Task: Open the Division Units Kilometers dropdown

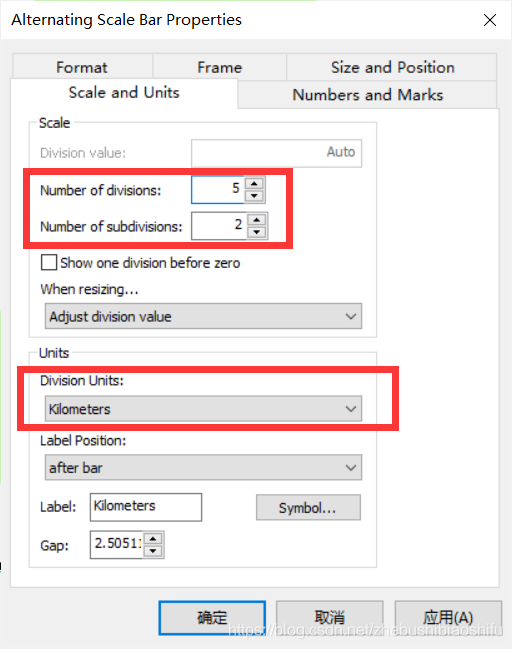Action: click(203, 409)
